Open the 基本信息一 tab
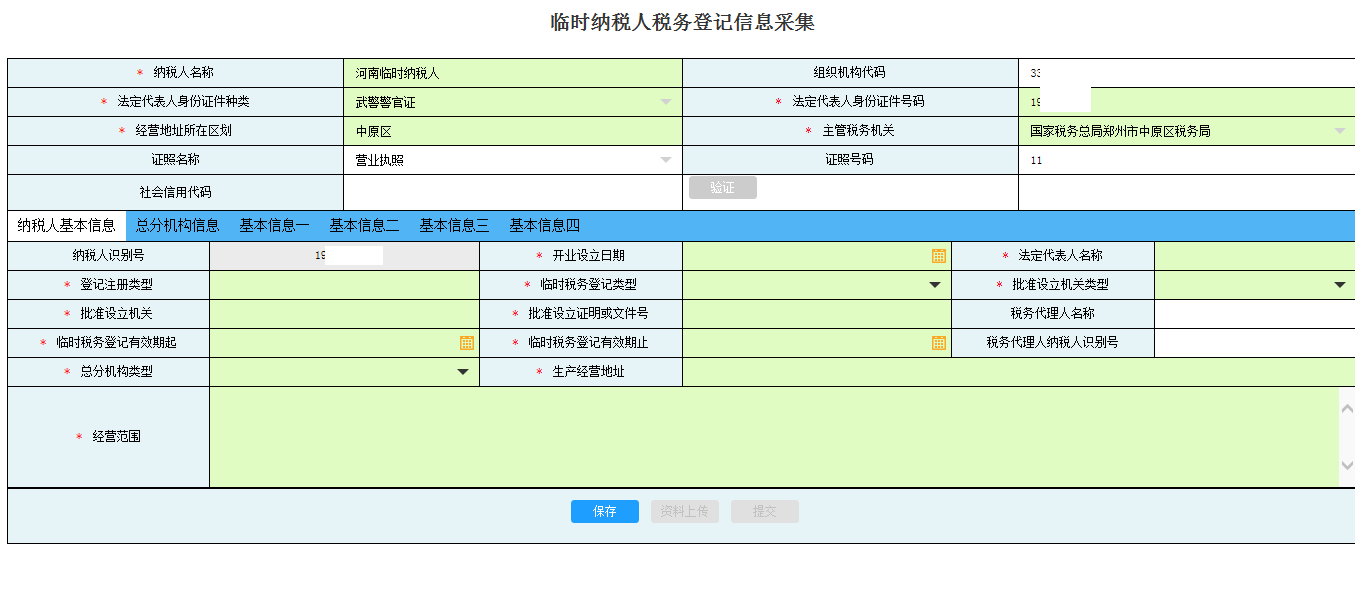This screenshot has width=1355, height=593. [274, 226]
